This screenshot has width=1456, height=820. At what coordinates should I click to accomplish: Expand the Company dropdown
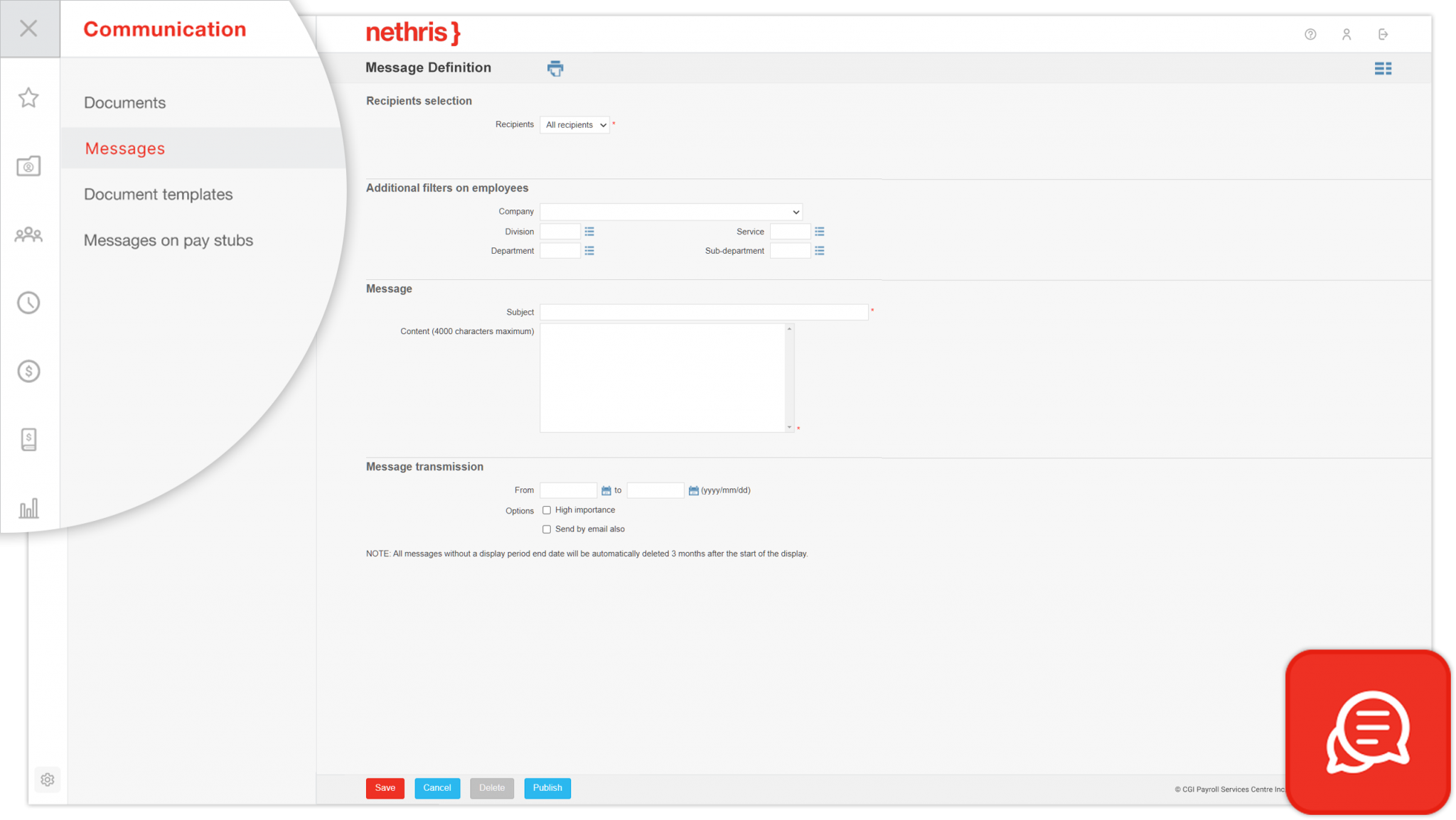pos(794,211)
